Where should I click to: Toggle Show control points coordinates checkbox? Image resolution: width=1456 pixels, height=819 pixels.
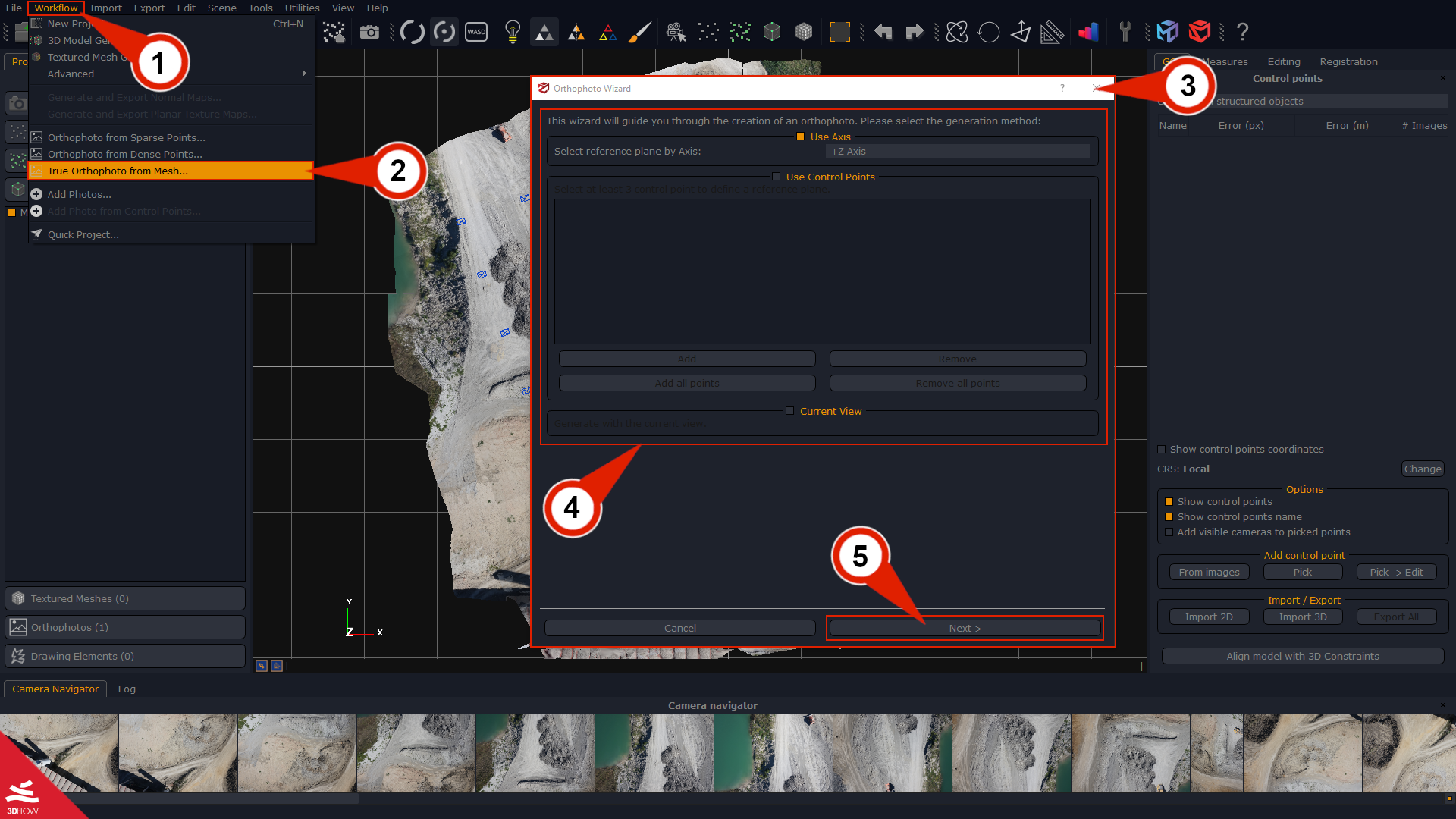1161,450
